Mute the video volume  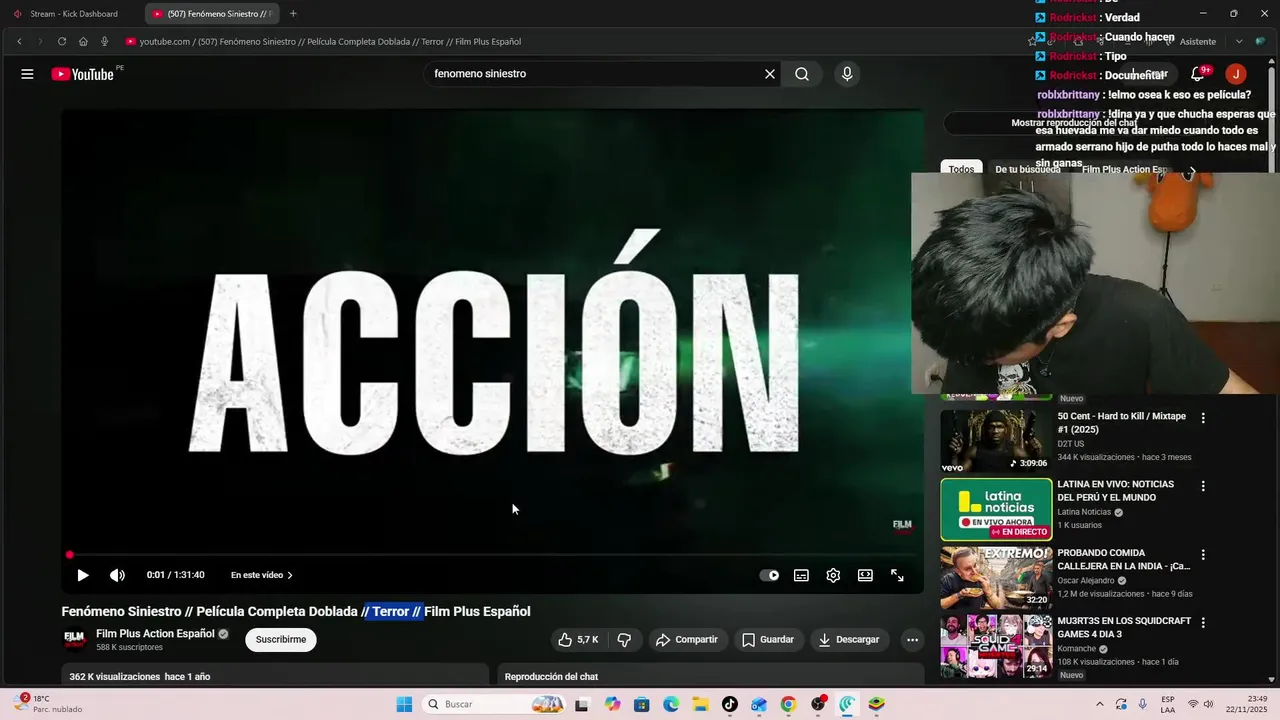pos(117,575)
